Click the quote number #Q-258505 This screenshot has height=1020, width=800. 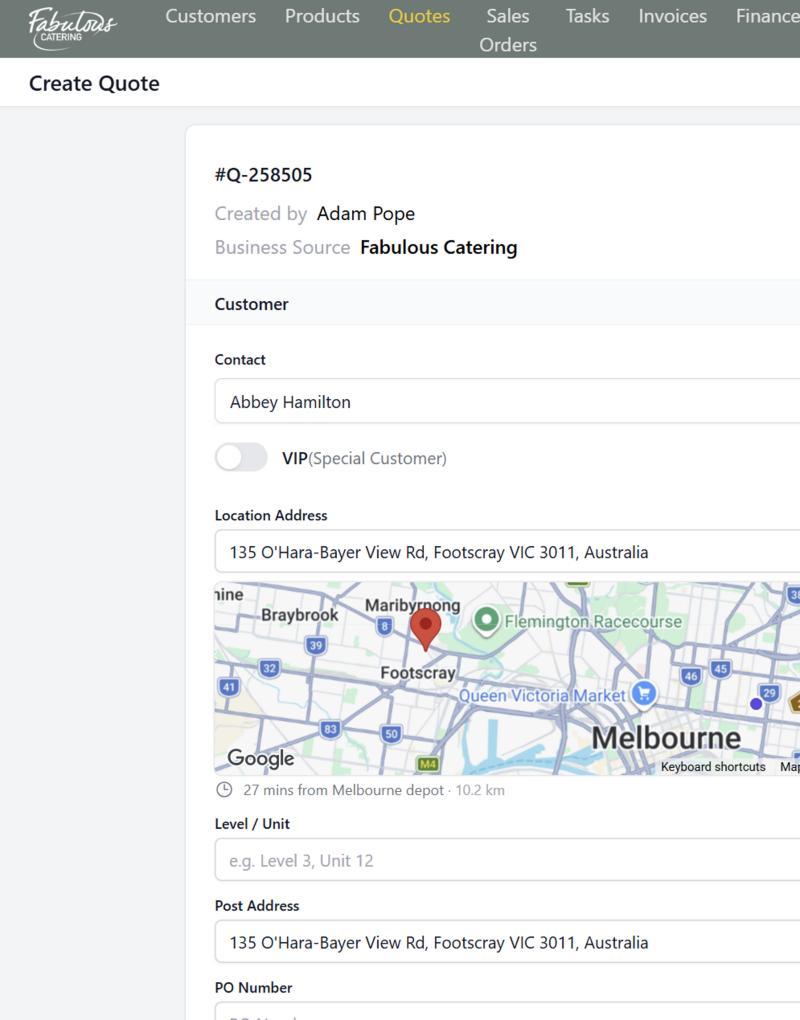click(x=263, y=174)
